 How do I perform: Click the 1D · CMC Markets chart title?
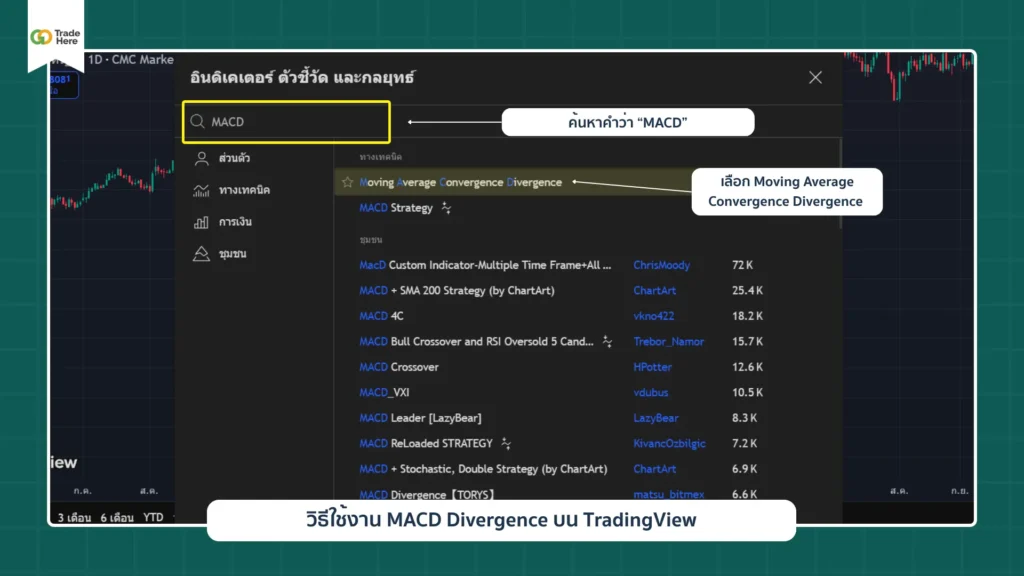[x=131, y=59]
